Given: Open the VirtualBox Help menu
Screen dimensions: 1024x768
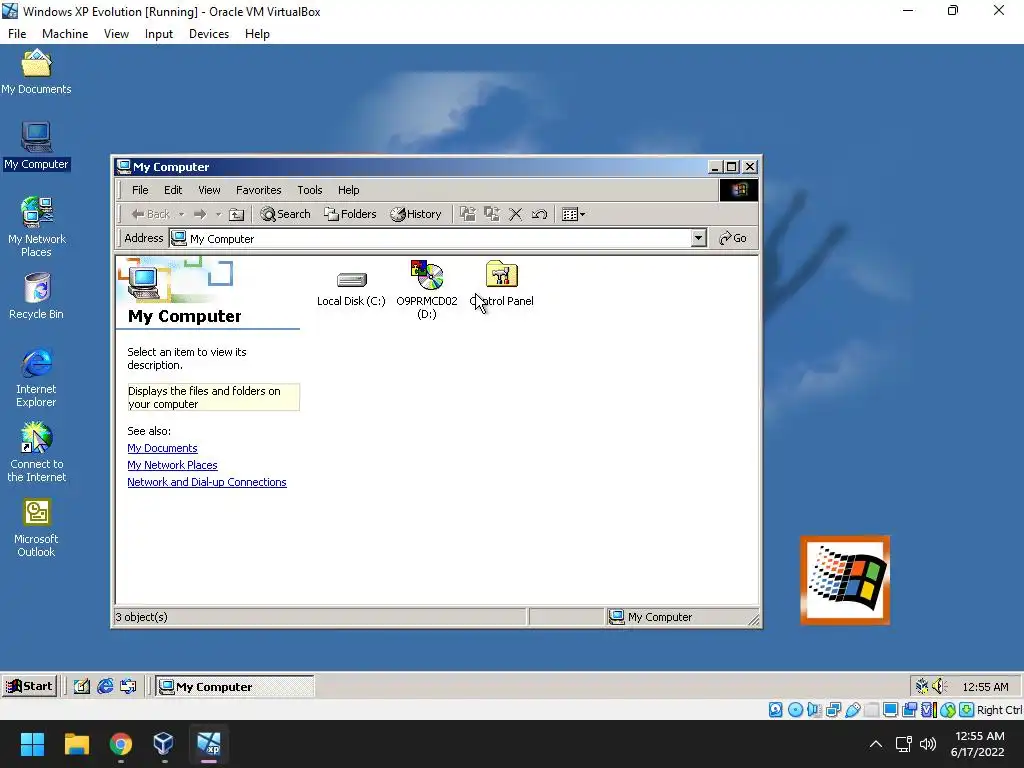Looking at the screenshot, I should click(257, 34).
